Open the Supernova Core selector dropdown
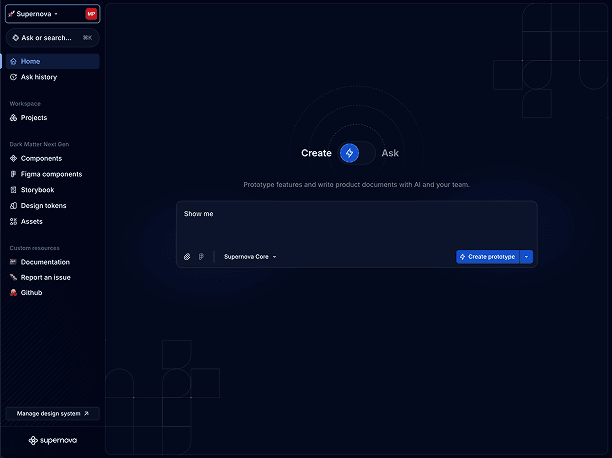 [250, 257]
